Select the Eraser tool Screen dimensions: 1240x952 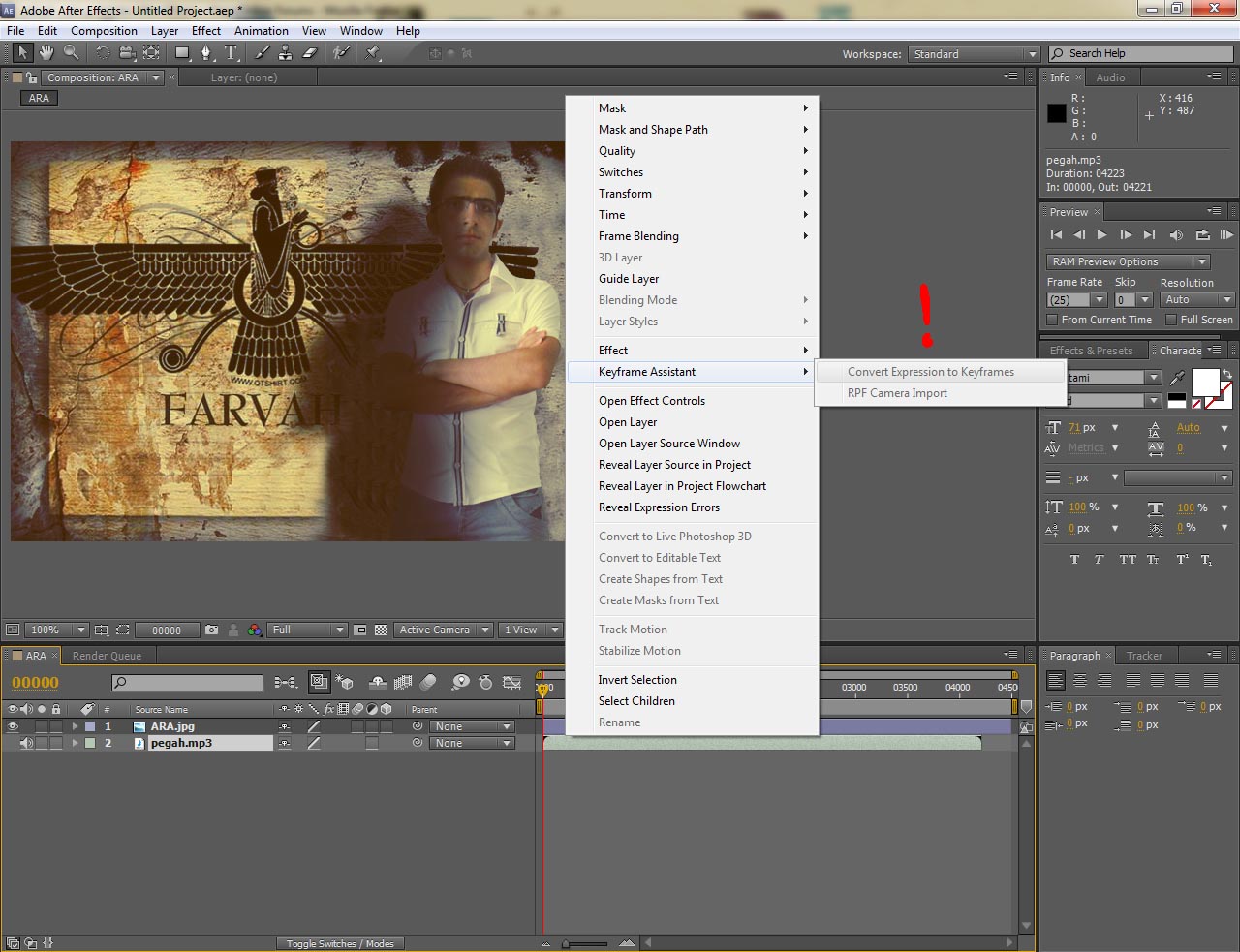[x=310, y=53]
